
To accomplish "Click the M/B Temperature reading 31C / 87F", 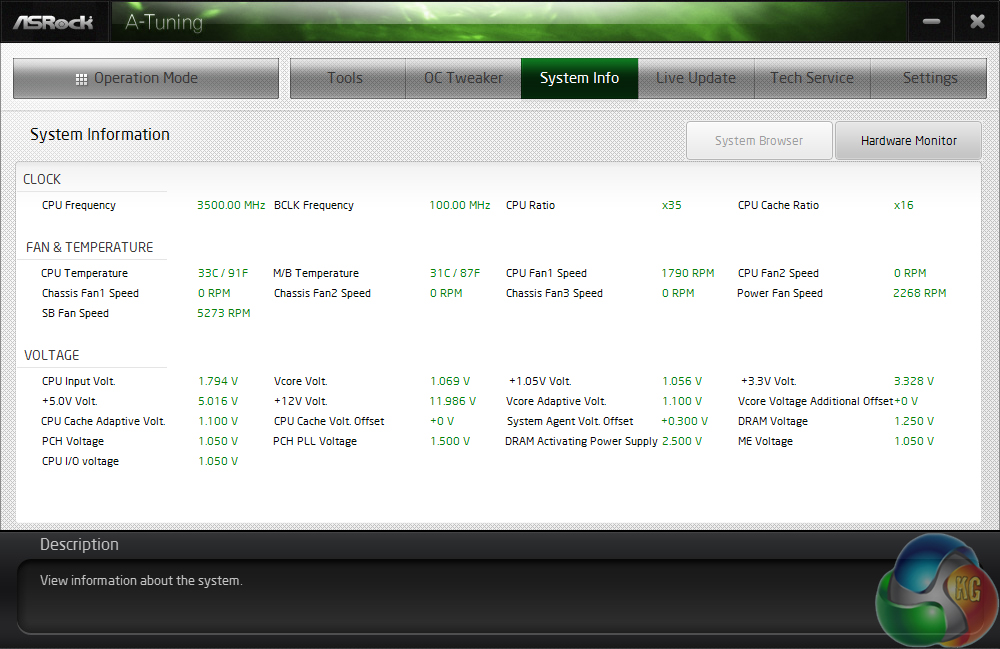I will pos(455,273).
